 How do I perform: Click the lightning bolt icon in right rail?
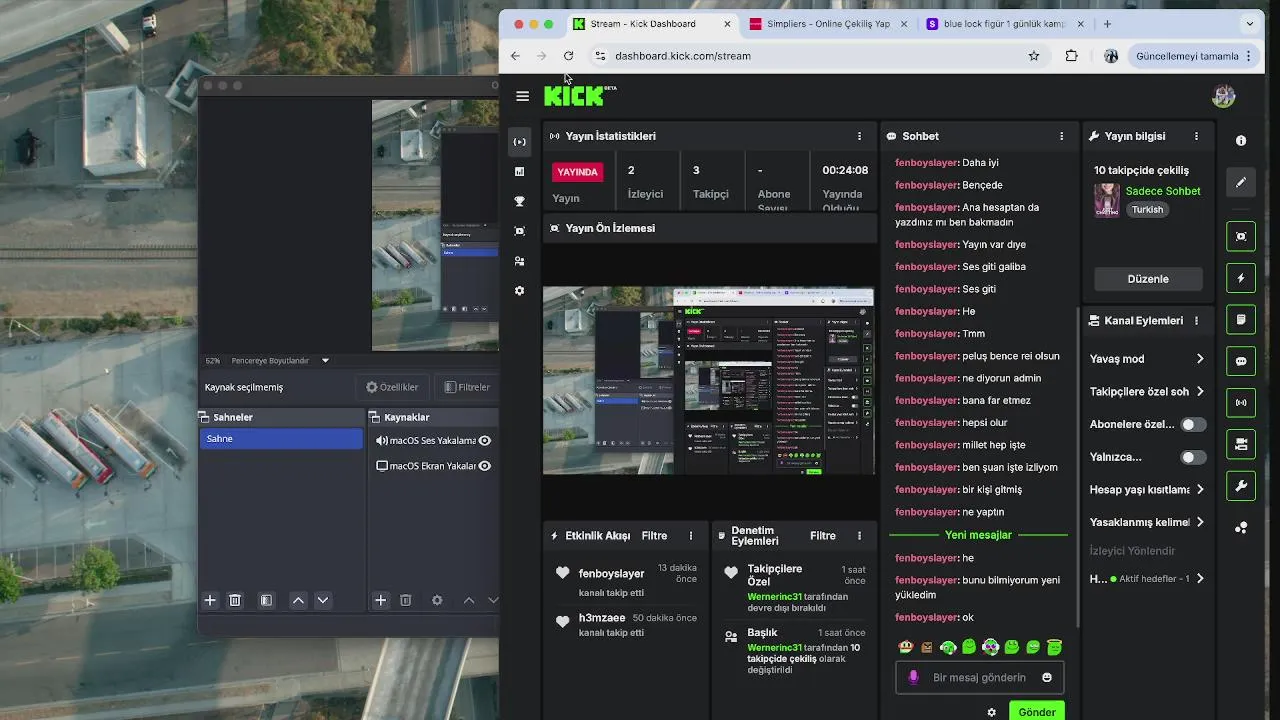(1241, 278)
